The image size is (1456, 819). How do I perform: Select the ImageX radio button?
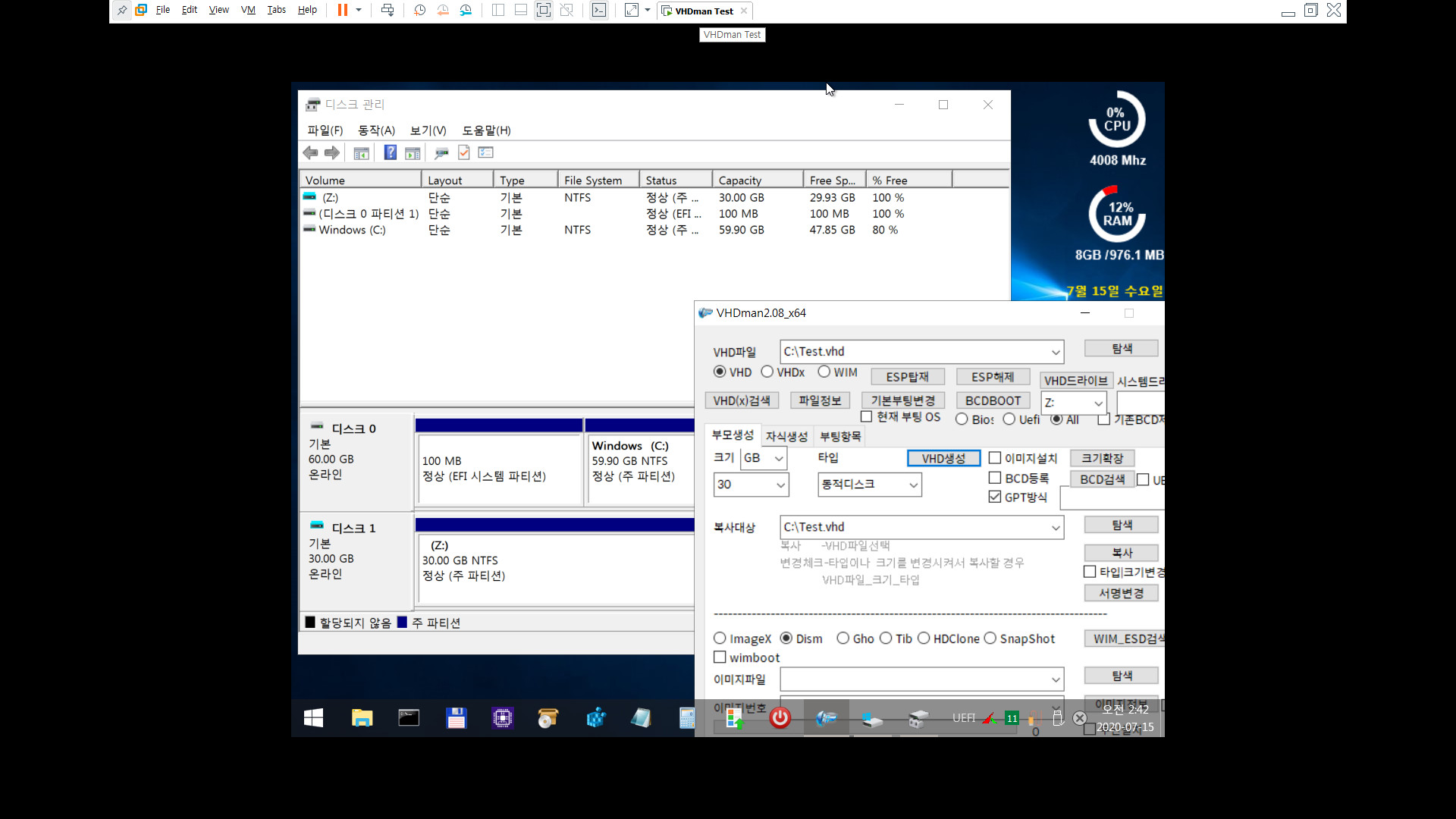(720, 639)
